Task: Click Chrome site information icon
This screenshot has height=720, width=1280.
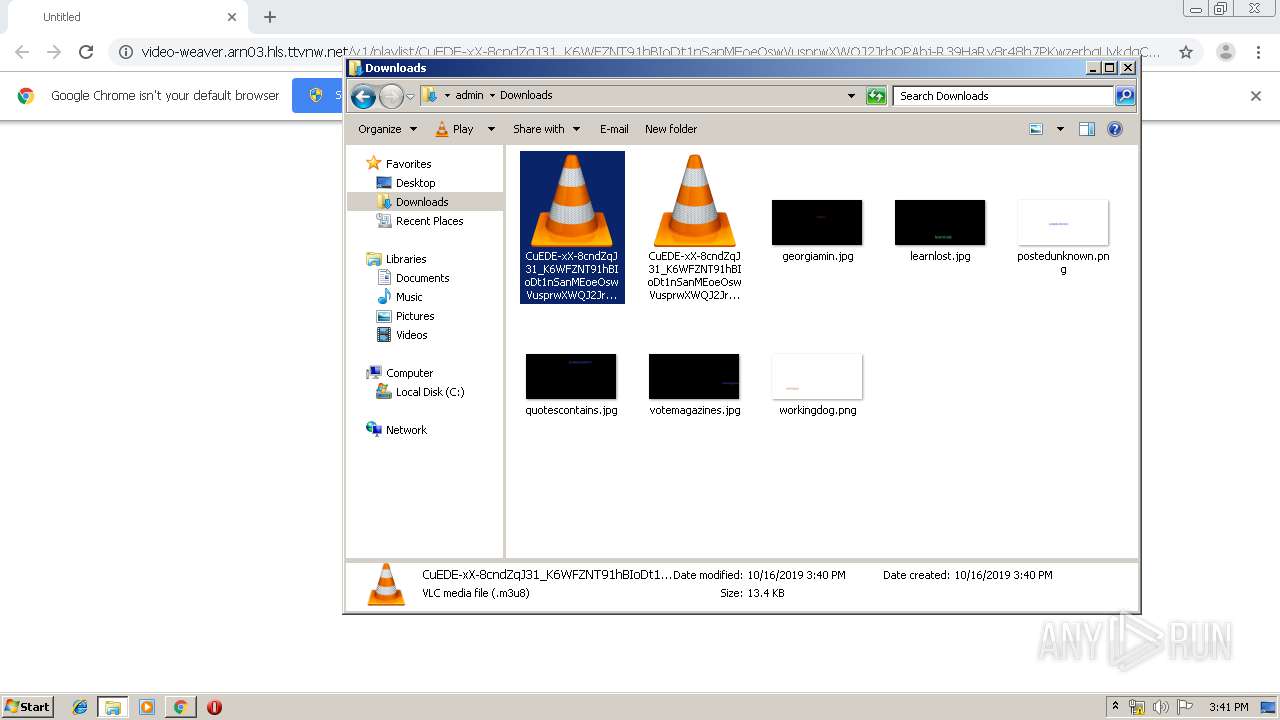Action: 126,52
